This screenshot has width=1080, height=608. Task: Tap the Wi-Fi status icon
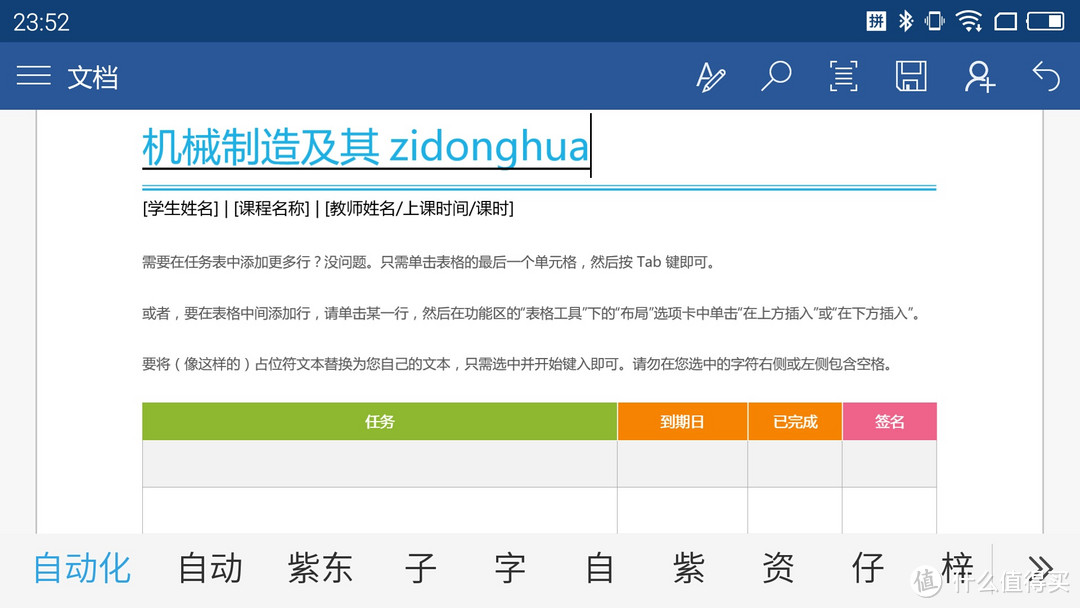pos(969,21)
